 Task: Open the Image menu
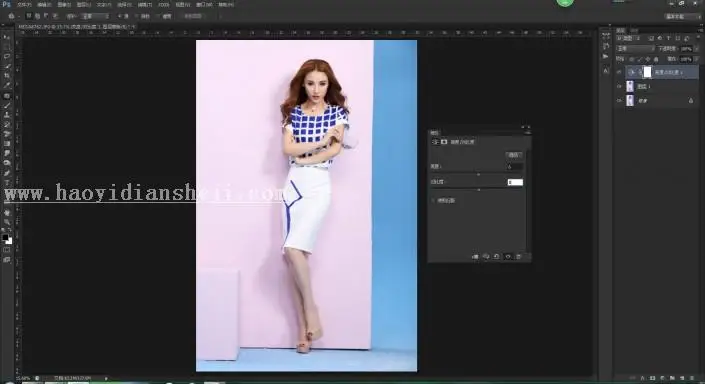coord(64,4)
